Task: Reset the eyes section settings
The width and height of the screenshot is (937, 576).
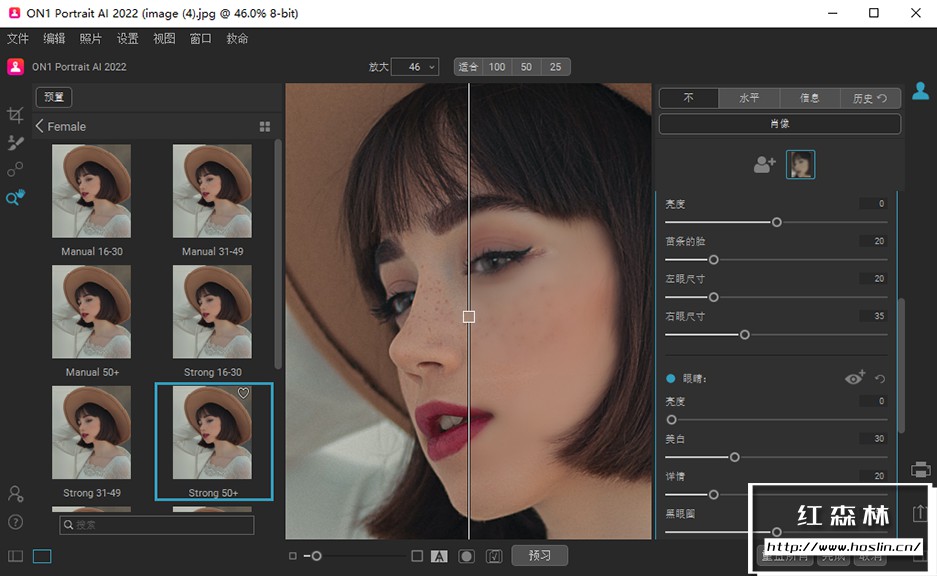Action: (x=880, y=379)
